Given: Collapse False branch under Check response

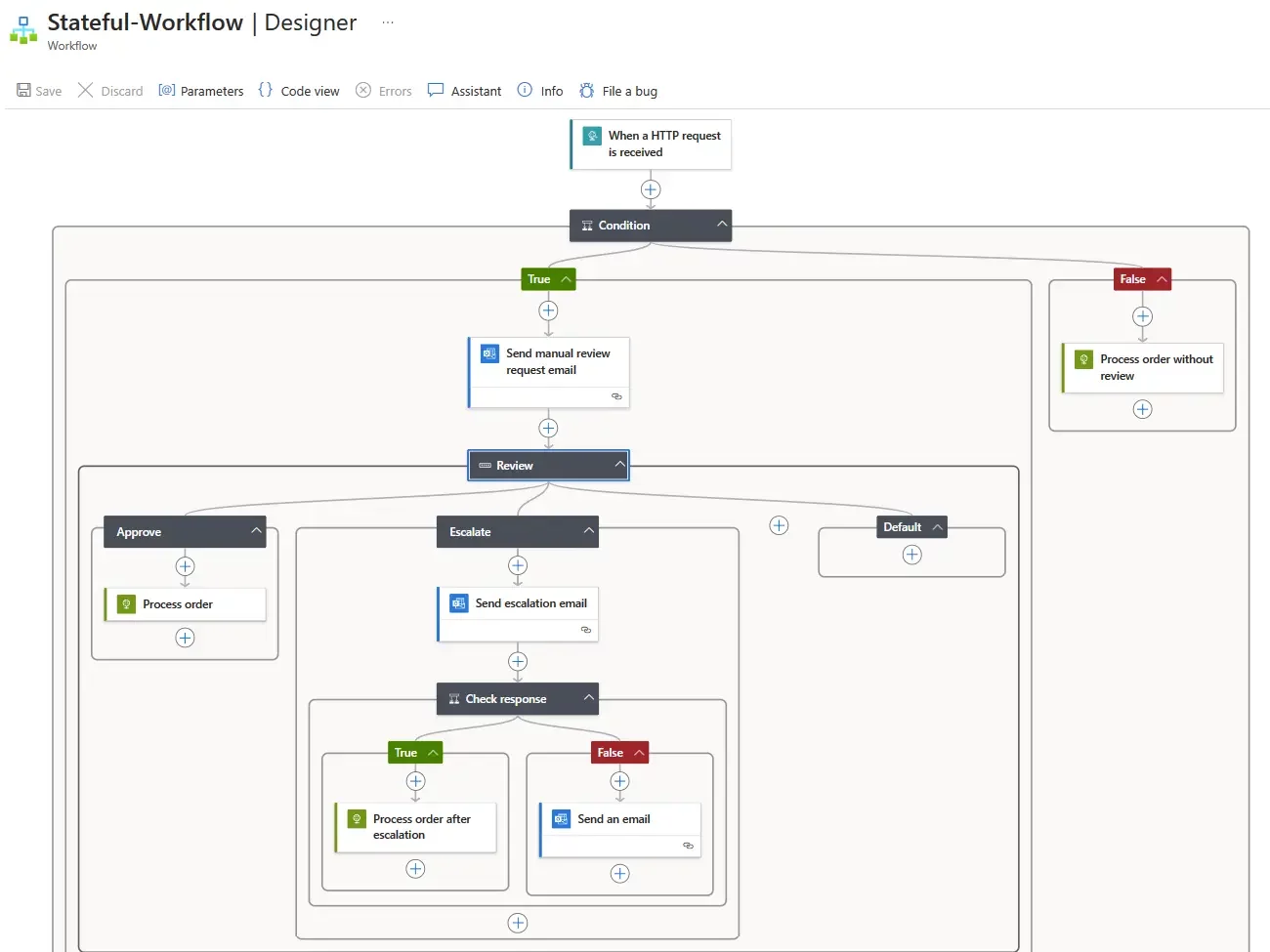Looking at the screenshot, I should (639, 753).
